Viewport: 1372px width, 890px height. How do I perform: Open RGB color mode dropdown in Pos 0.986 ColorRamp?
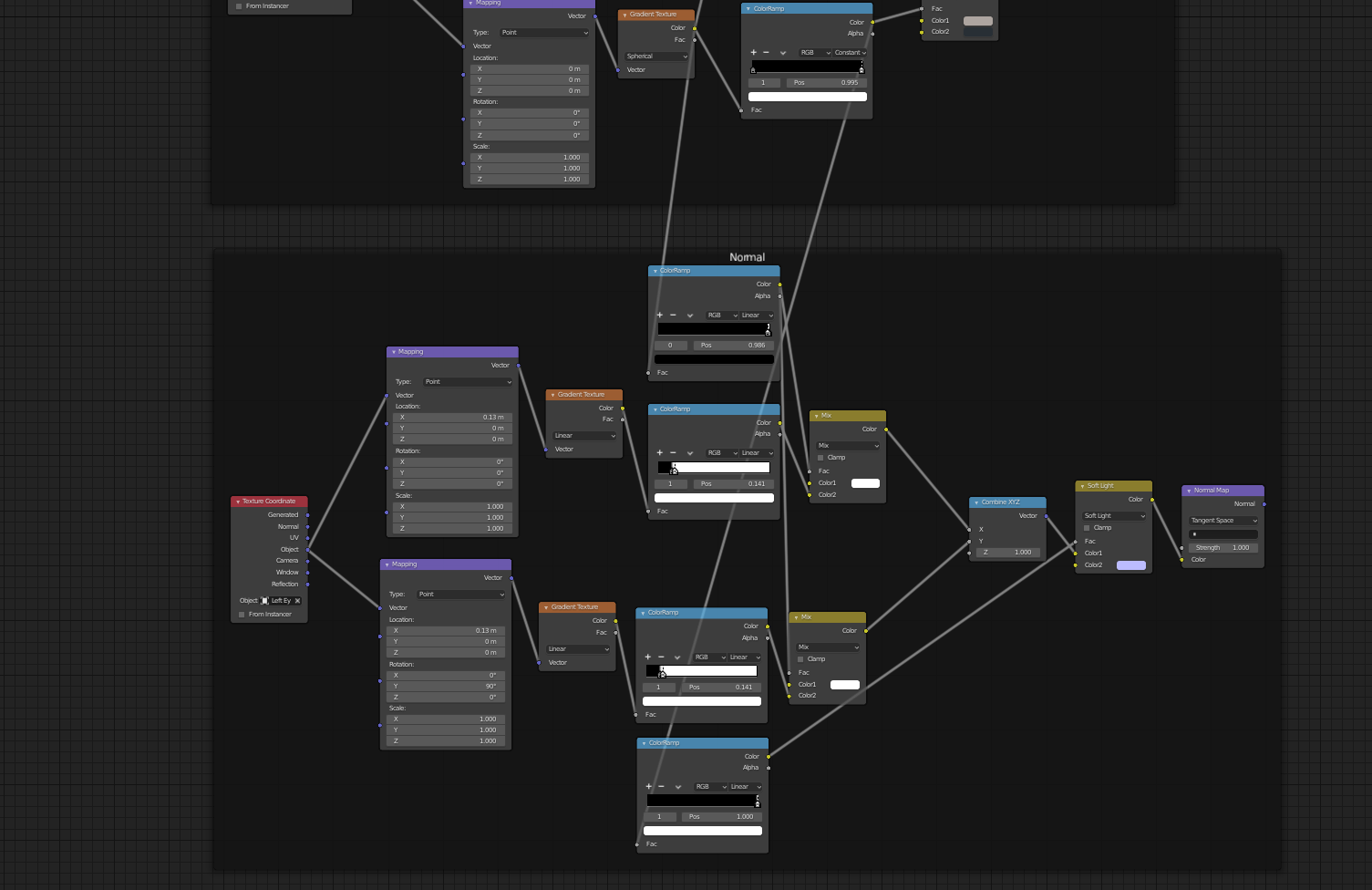click(x=722, y=316)
